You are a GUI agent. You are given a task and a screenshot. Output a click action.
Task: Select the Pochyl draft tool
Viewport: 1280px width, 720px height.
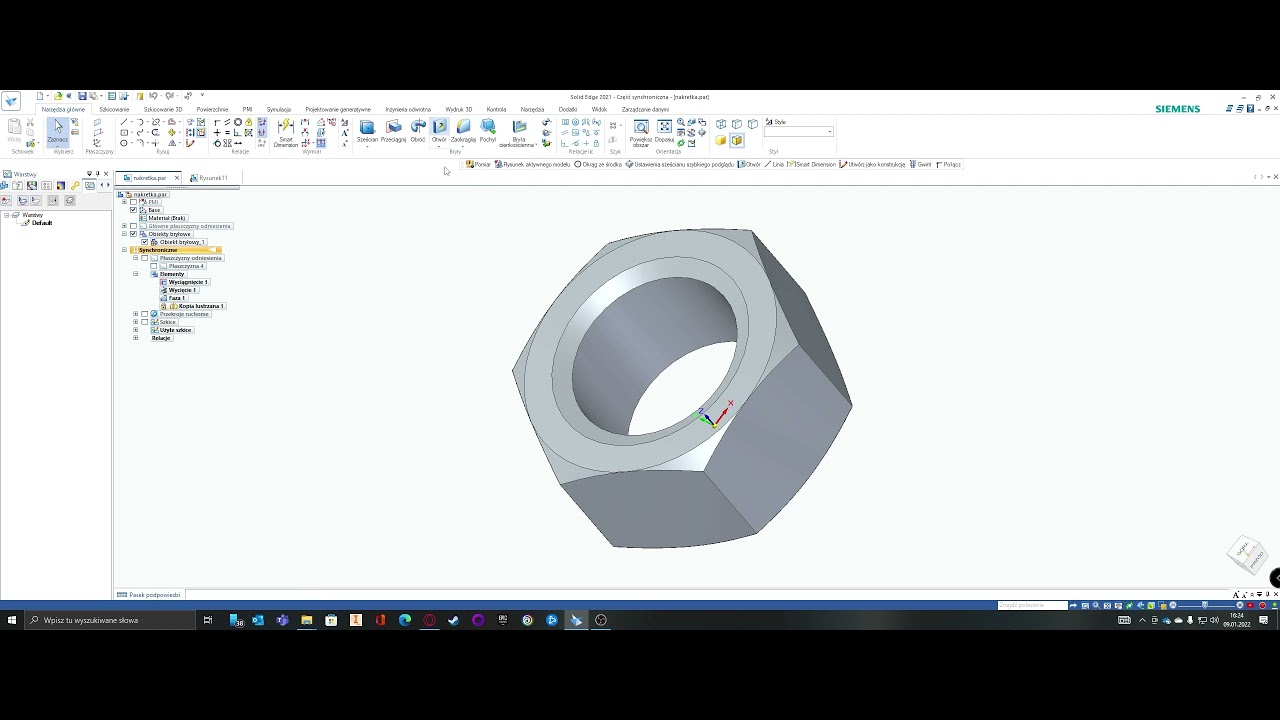[x=488, y=131]
